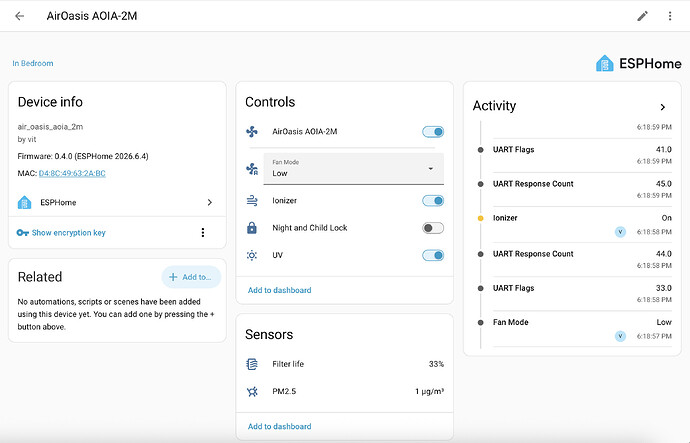
Task: Click the Filter life icon
Action: (x=252, y=364)
